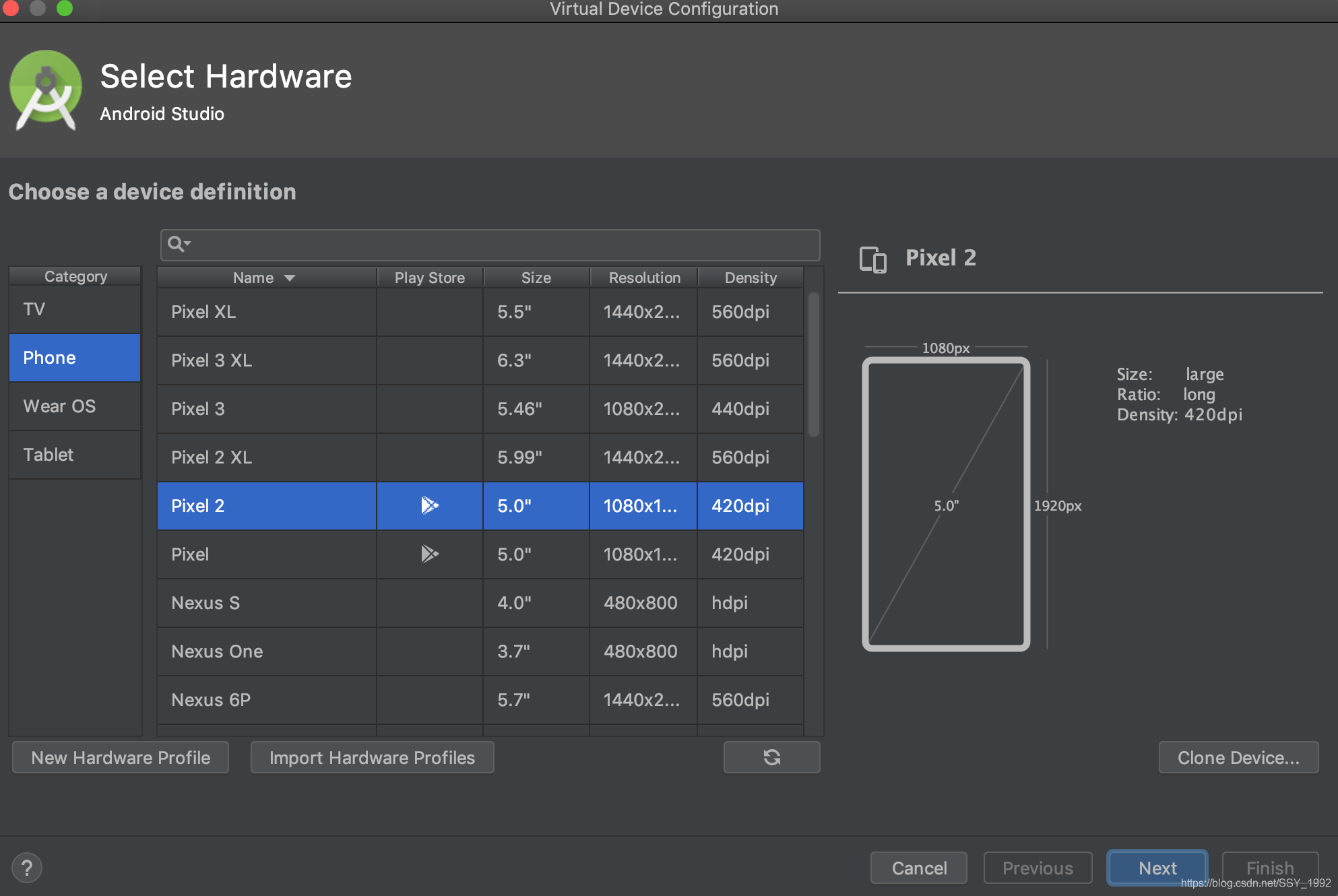Click the refresh device list icon button
Viewport: 1338px width, 896px height.
click(771, 757)
